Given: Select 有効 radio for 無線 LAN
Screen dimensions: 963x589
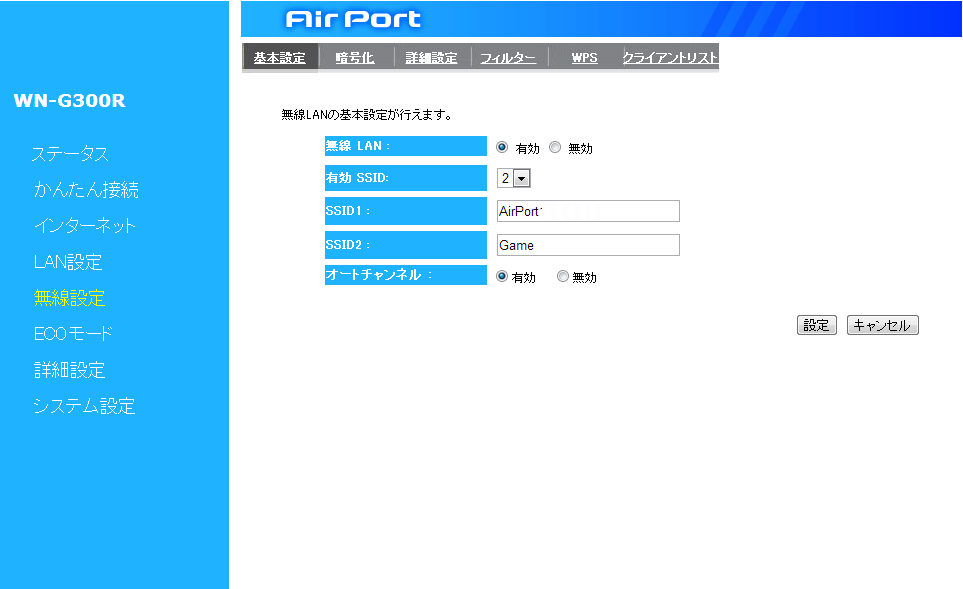Looking at the screenshot, I should [503, 147].
